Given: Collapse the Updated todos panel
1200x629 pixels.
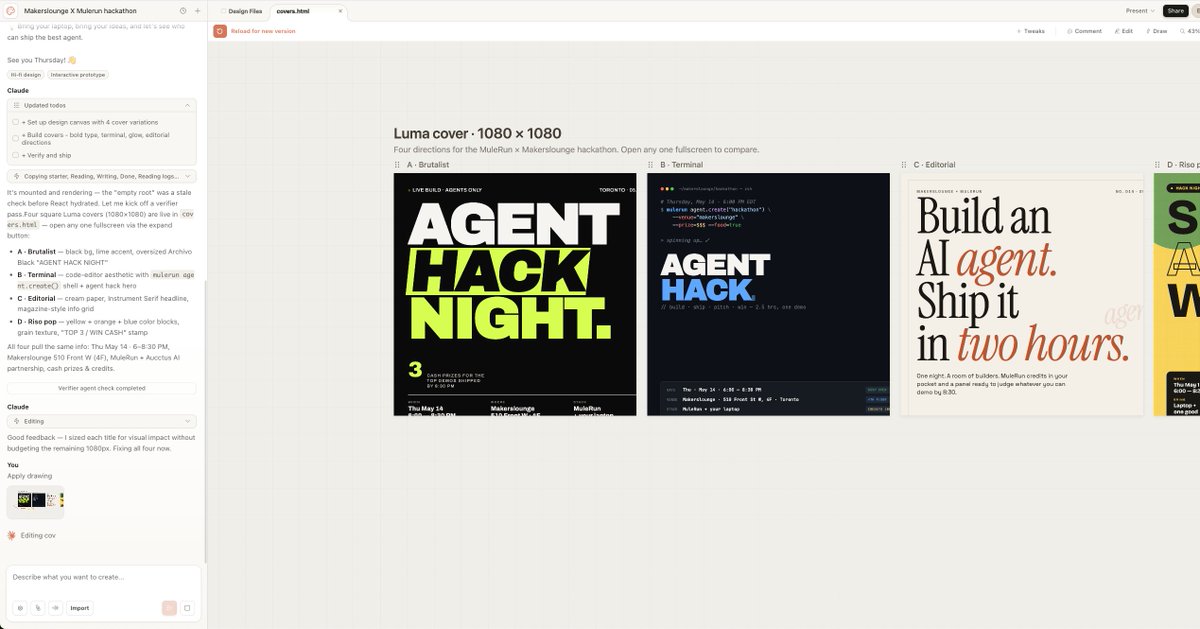Looking at the screenshot, I should (187, 105).
